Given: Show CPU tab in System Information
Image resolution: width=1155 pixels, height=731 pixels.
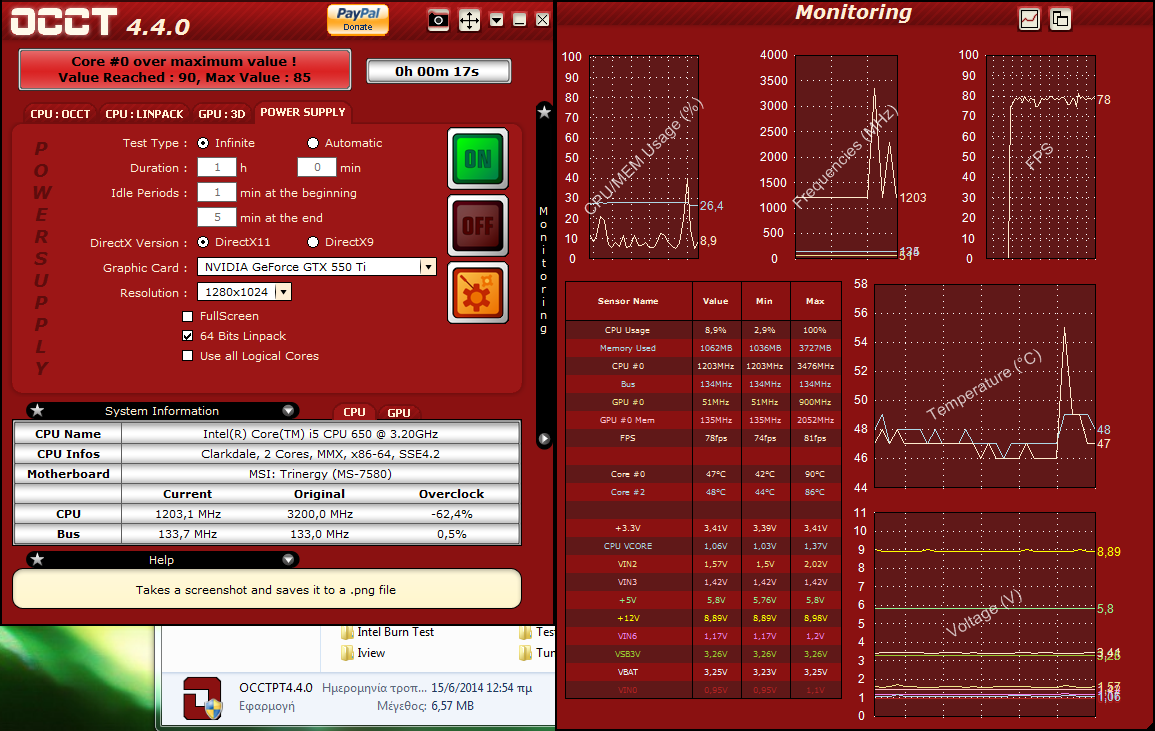Looking at the screenshot, I should [x=354, y=412].
